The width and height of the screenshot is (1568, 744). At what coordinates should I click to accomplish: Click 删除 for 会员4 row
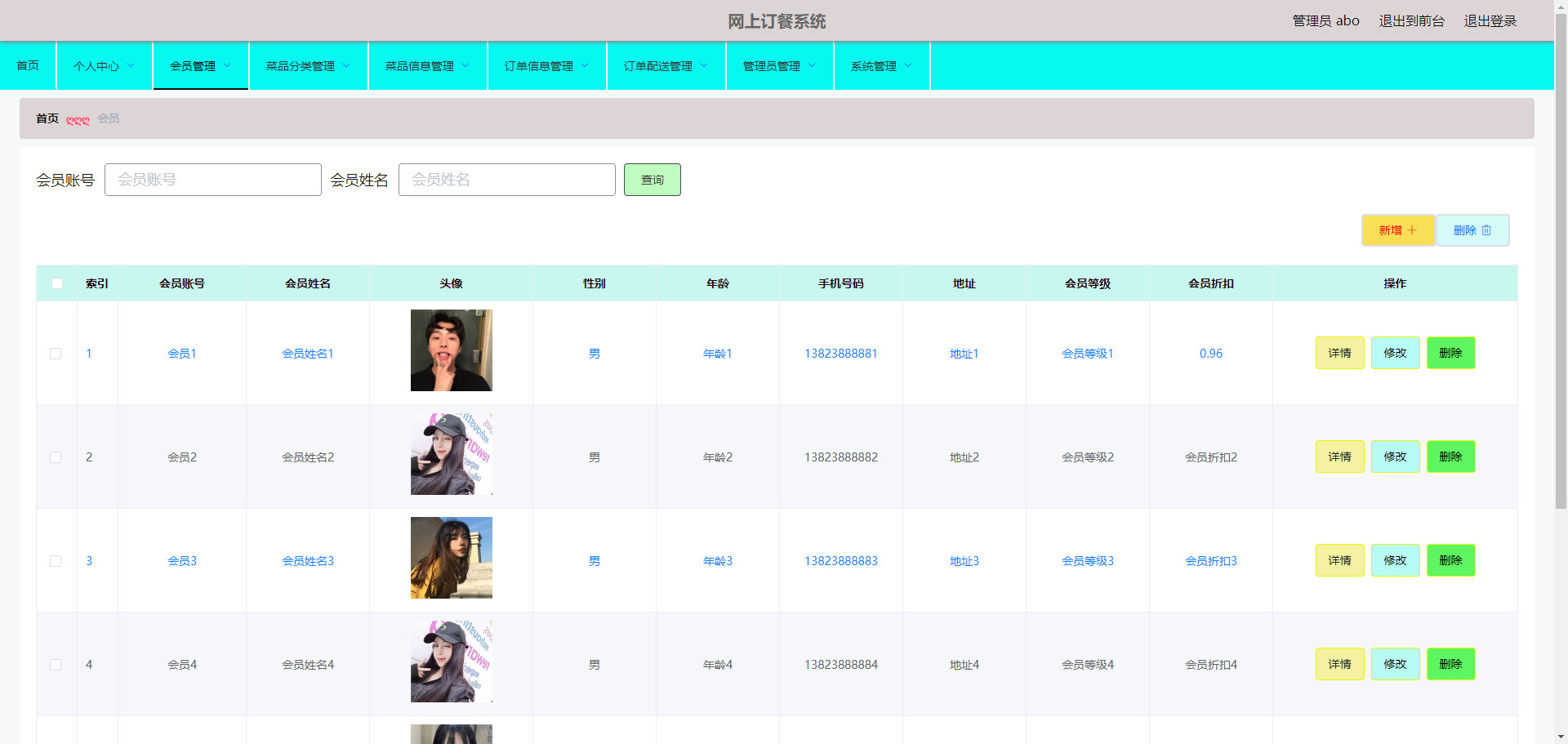[1451, 664]
